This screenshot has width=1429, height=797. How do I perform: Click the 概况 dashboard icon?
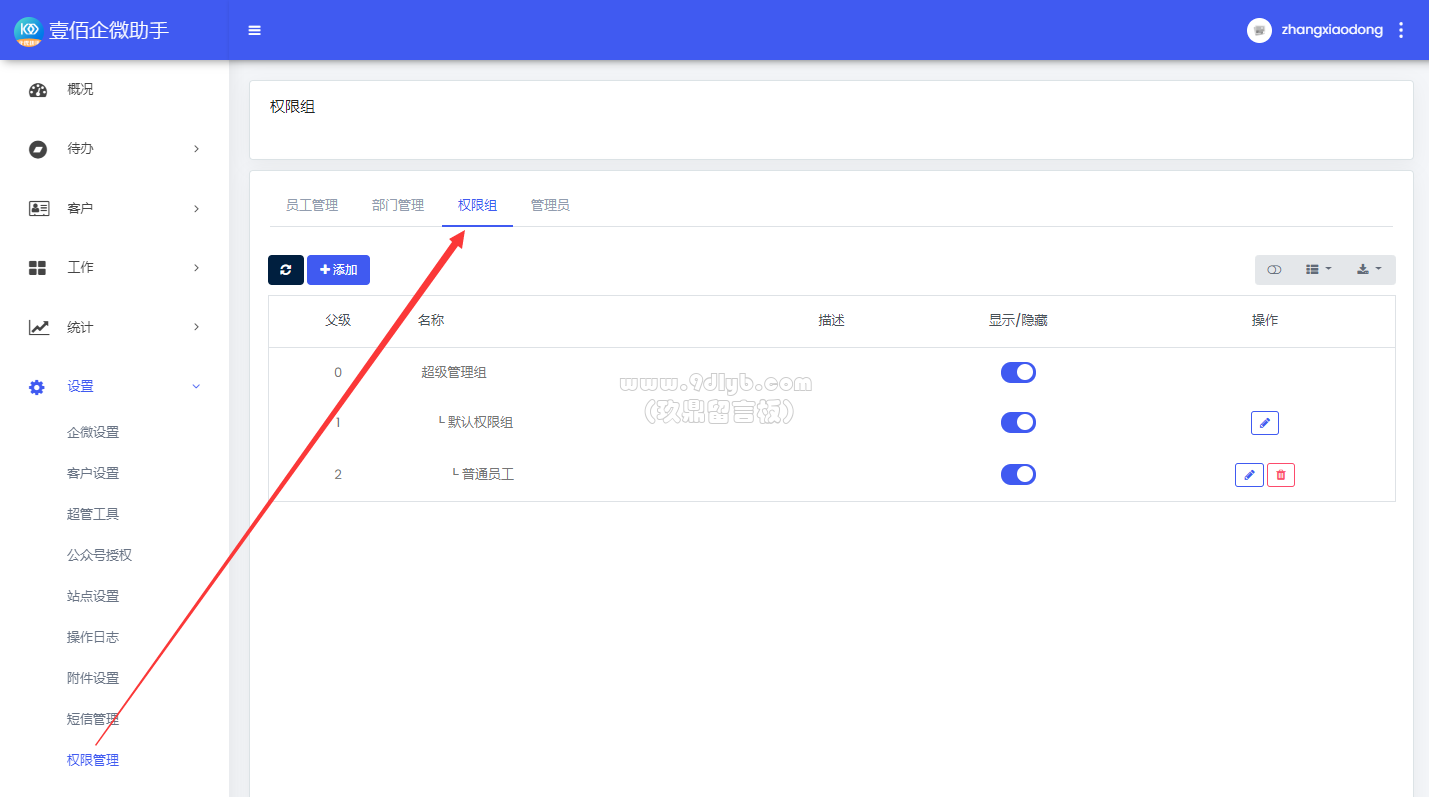point(38,90)
